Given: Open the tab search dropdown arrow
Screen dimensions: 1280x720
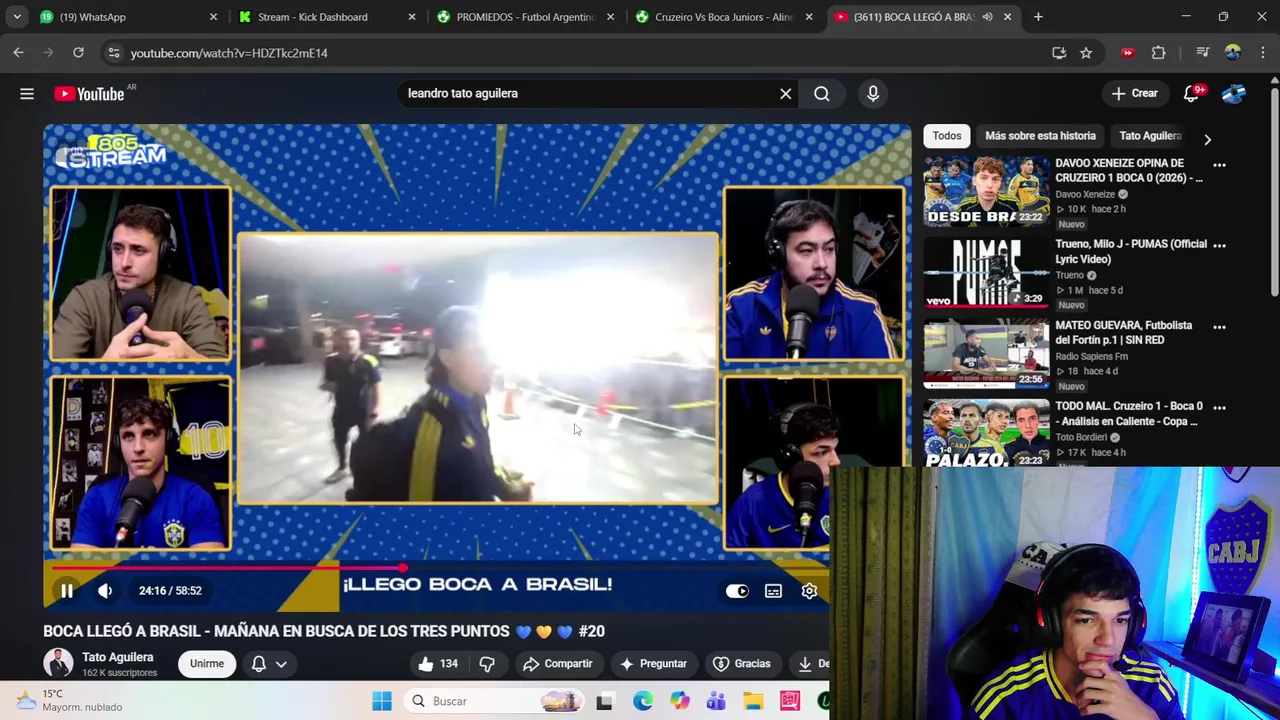Looking at the screenshot, I should coord(17,17).
